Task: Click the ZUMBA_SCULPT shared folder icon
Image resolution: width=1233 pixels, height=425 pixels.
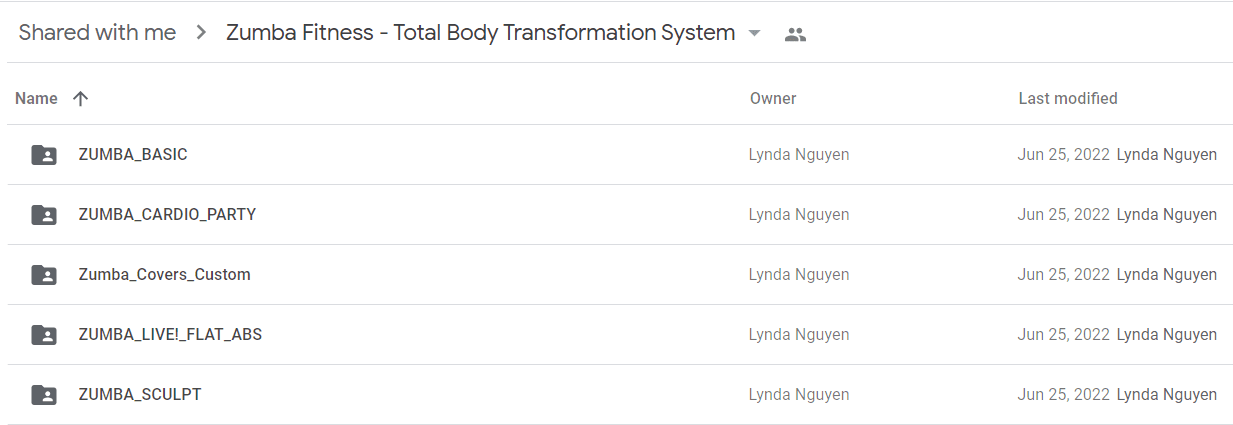Action: pos(44,395)
